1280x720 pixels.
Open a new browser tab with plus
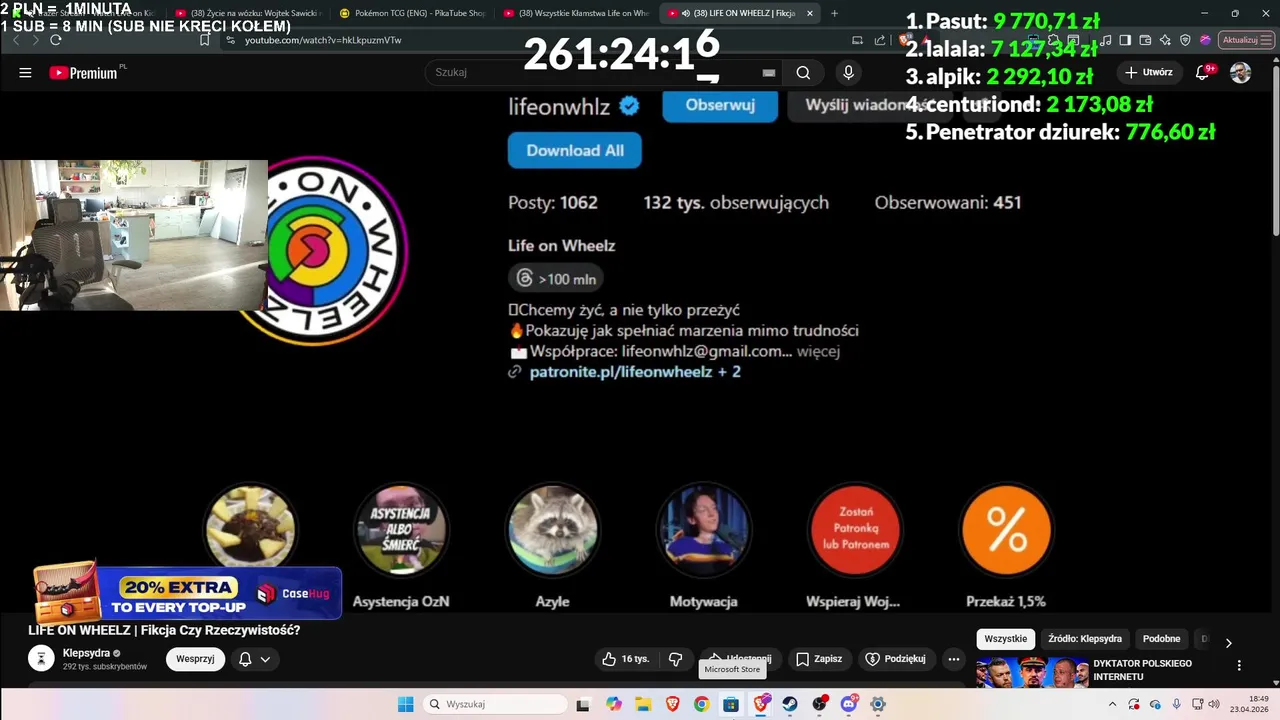835,13
